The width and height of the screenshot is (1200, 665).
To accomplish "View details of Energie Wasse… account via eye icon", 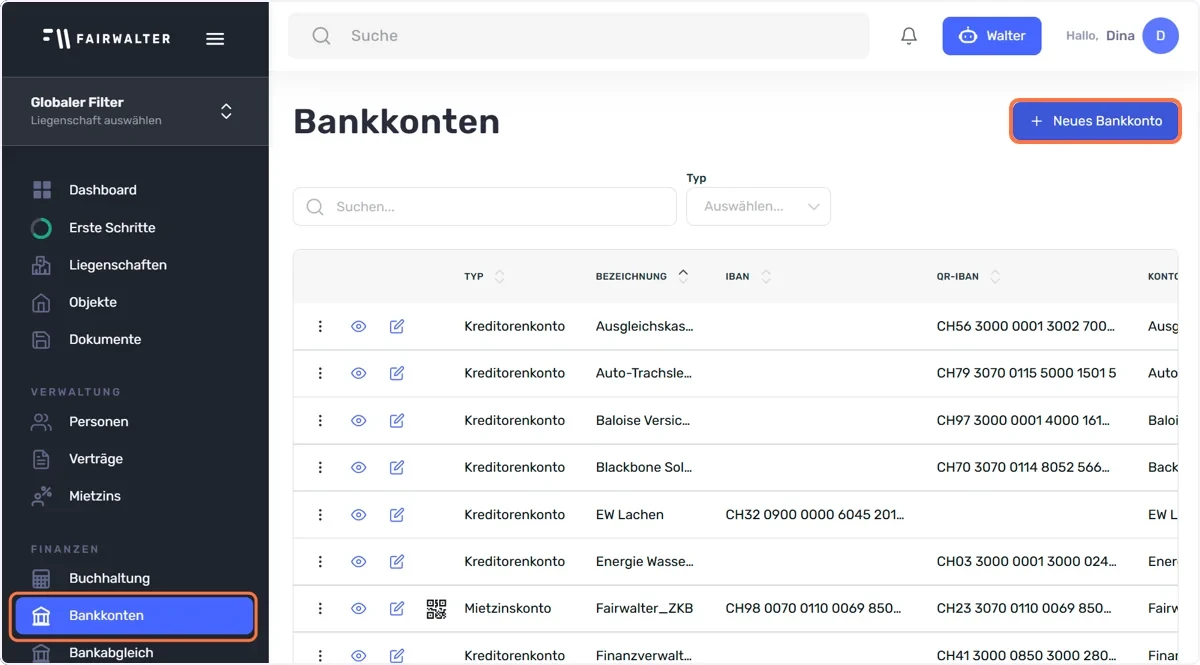I will tap(359, 561).
